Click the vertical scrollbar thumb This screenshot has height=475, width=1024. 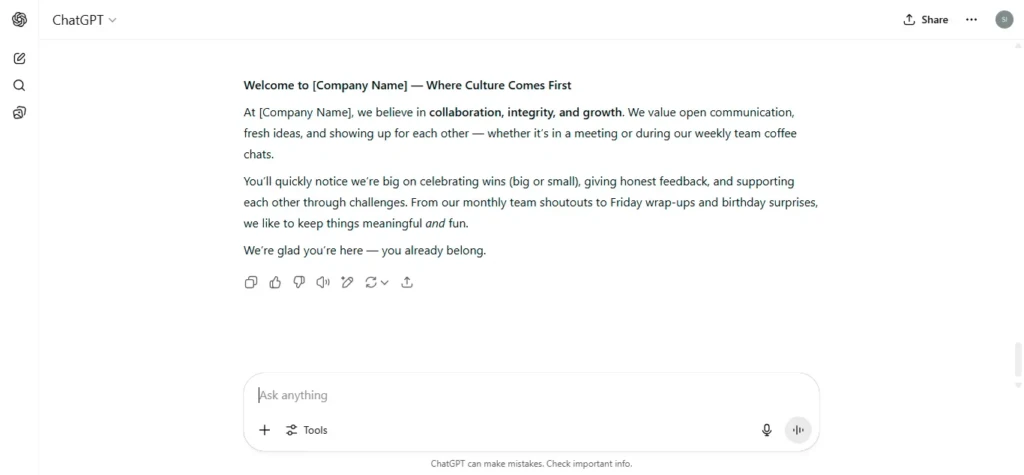point(1018,361)
